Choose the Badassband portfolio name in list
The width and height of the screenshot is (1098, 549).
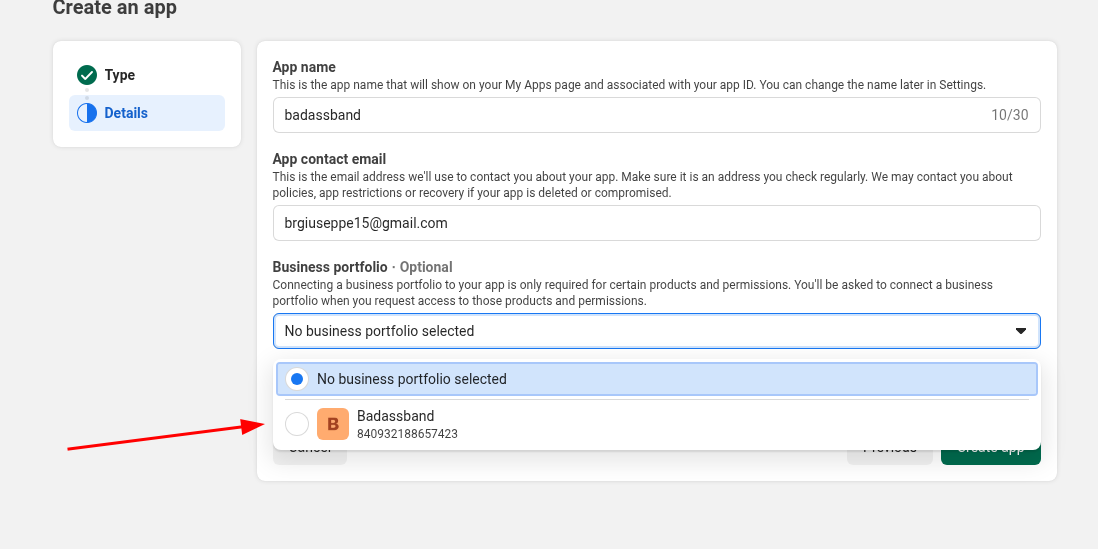click(395, 416)
